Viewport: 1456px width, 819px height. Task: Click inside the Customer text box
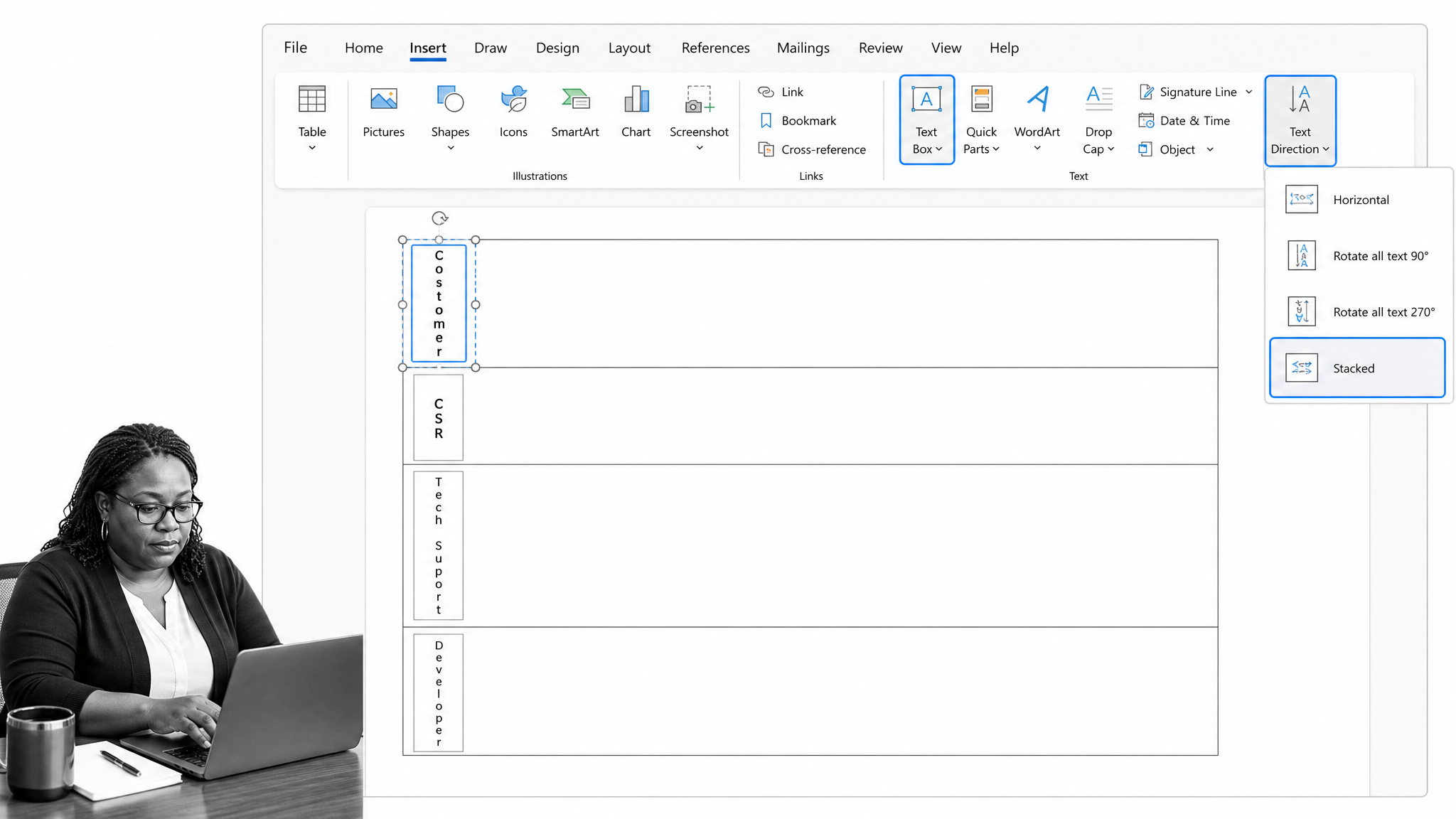[x=439, y=304]
